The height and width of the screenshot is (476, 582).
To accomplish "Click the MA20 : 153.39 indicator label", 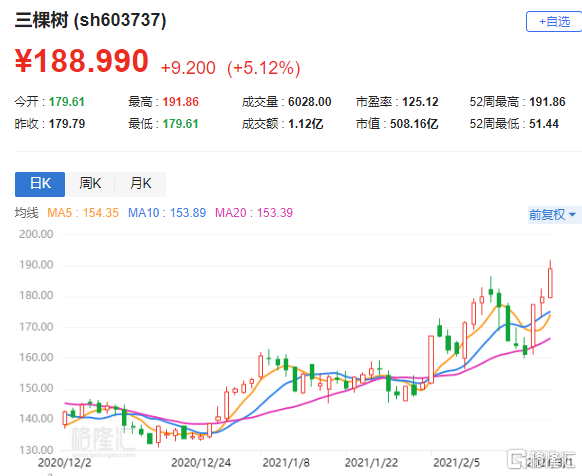I will click(x=254, y=213).
